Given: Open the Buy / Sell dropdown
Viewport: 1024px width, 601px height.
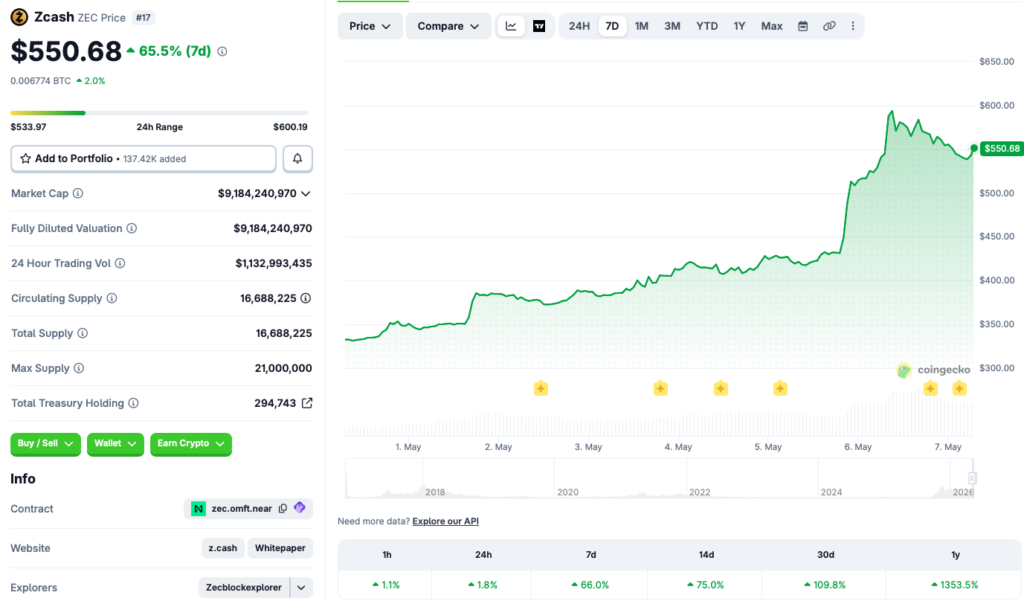Looking at the screenshot, I should [45, 444].
